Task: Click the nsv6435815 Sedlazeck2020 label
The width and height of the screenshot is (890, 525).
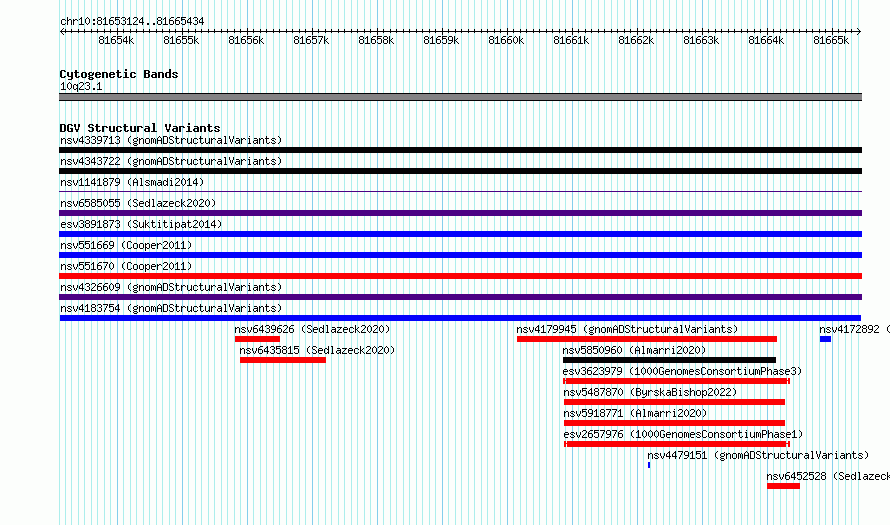Action: [317, 350]
